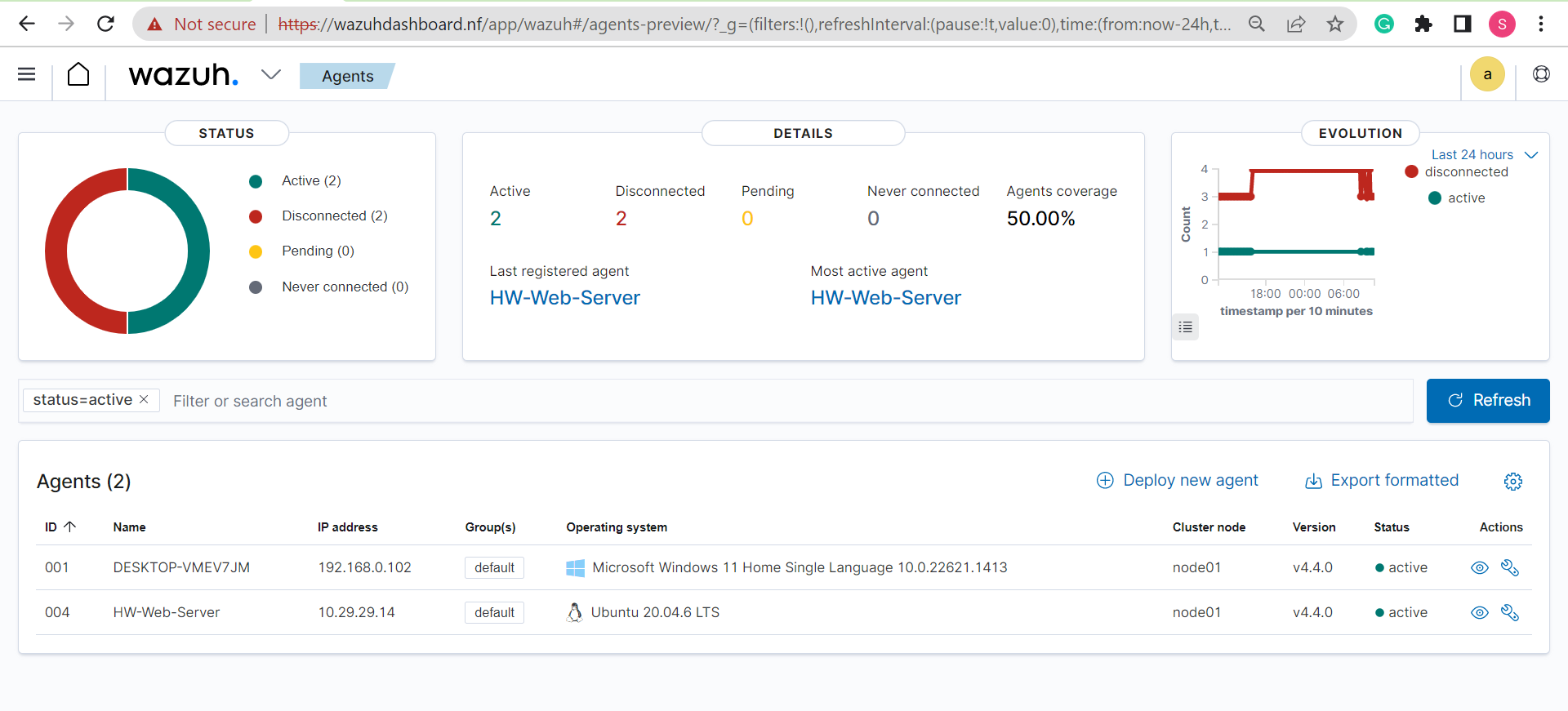View details of agent HW-Web-Server

pos(1480,612)
